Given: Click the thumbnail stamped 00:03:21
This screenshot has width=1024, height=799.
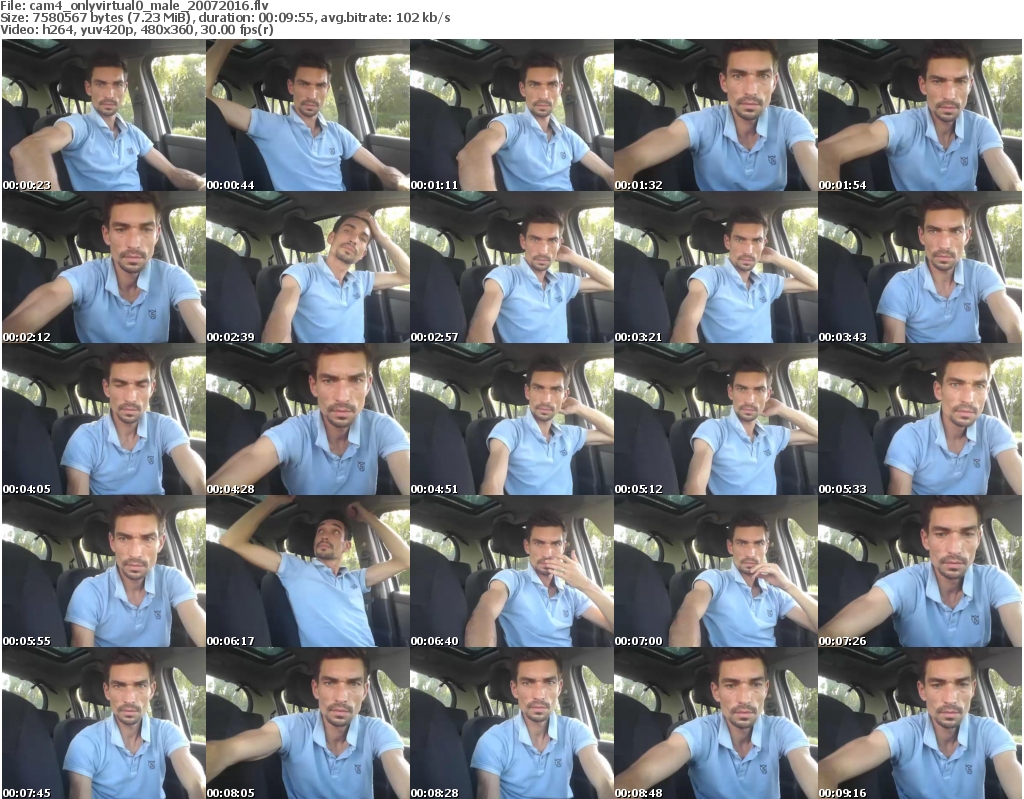Looking at the screenshot, I should pos(716,267).
